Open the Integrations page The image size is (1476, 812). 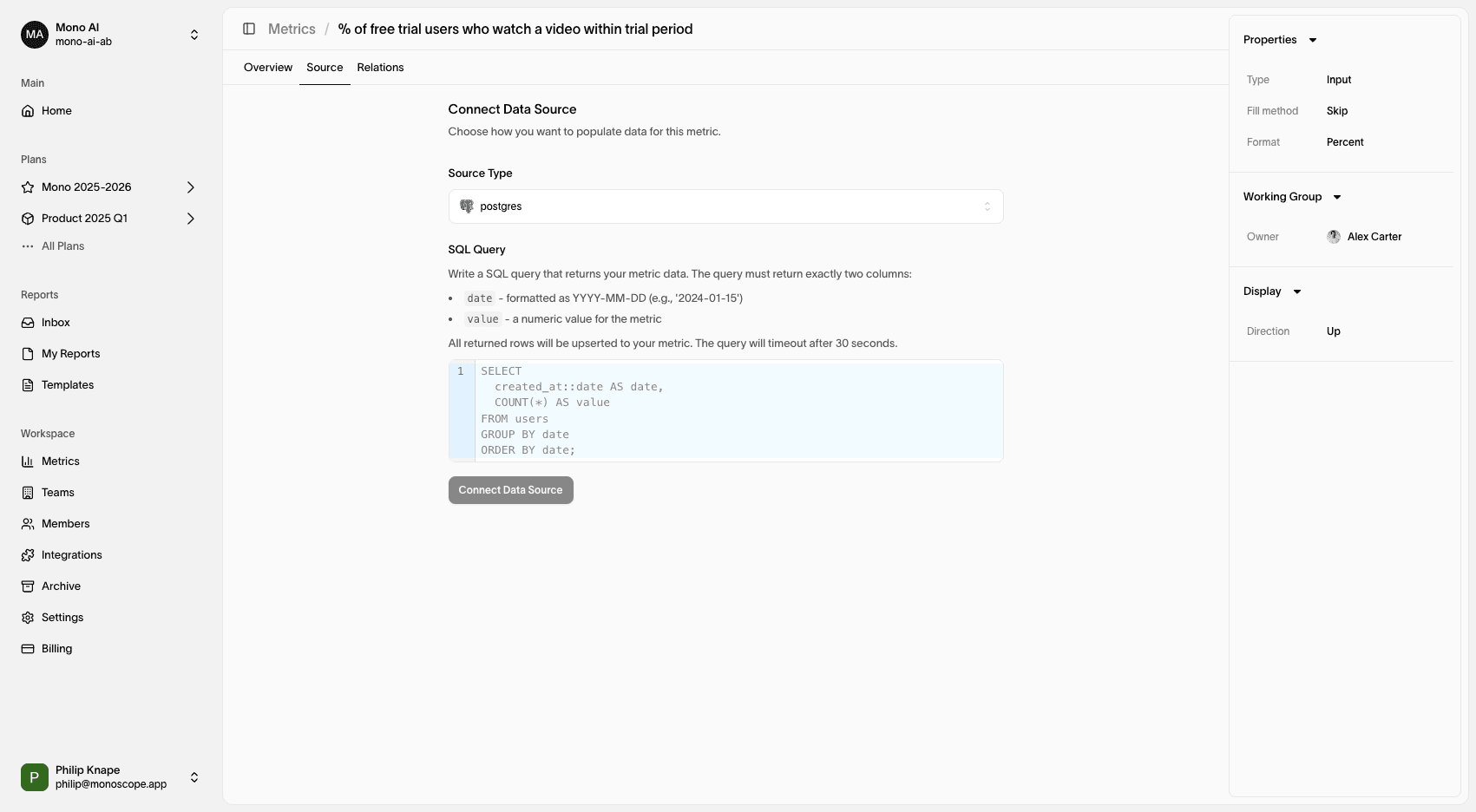pos(71,554)
